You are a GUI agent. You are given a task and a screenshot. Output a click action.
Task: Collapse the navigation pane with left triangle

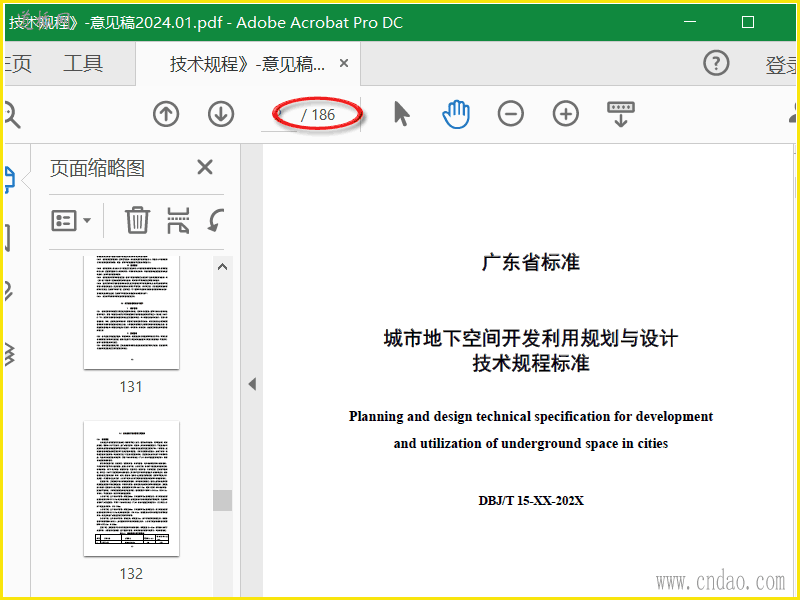click(252, 384)
